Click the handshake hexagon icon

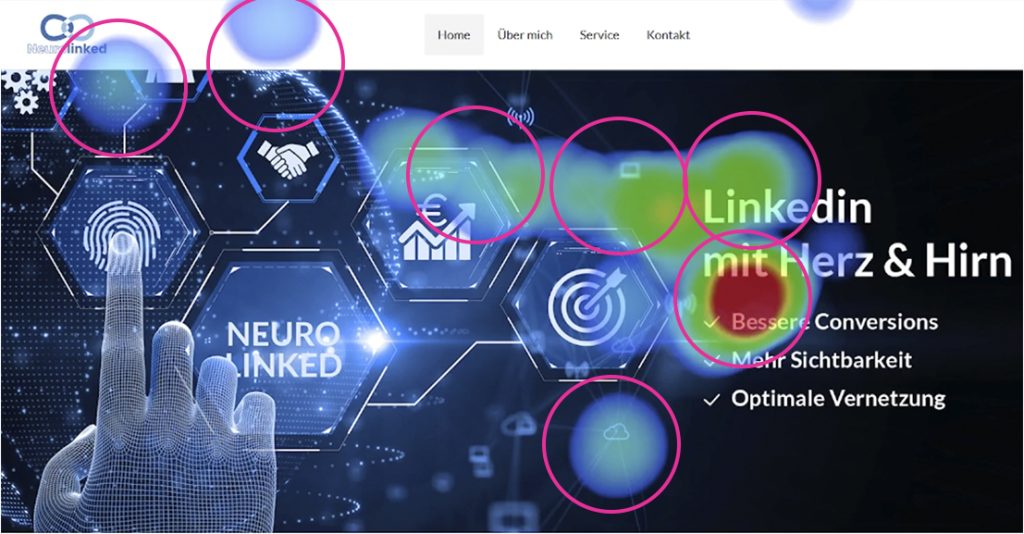[x=288, y=159]
